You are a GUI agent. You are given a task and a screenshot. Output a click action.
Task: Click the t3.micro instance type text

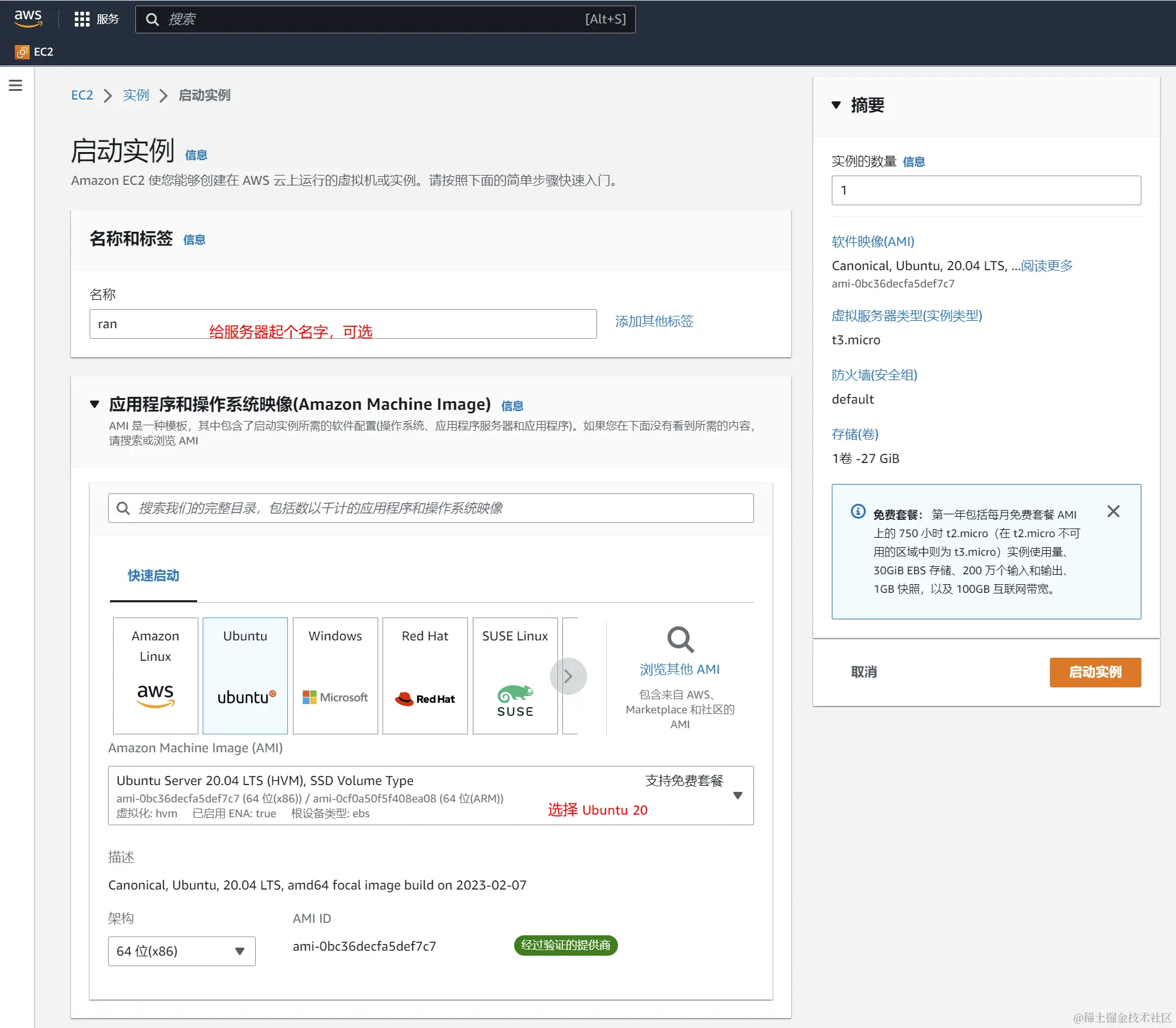(x=856, y=340)
